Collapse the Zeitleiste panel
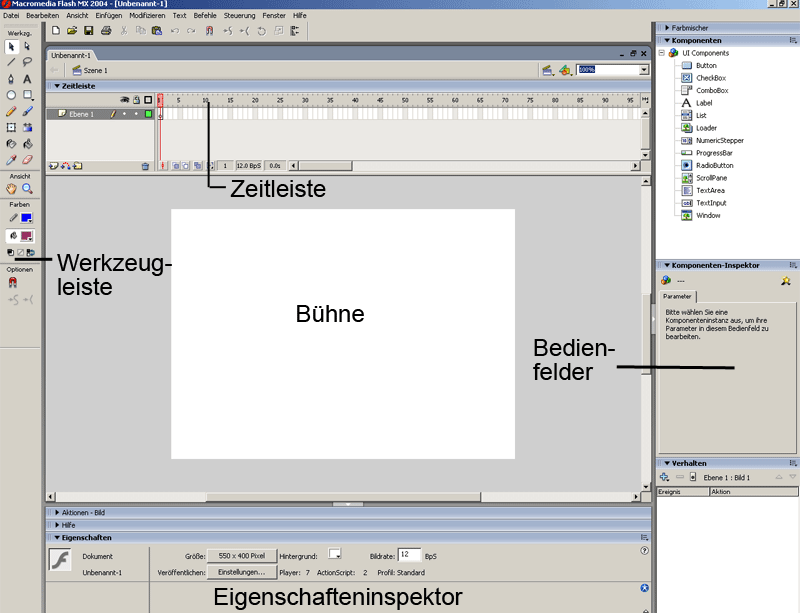 56,86
